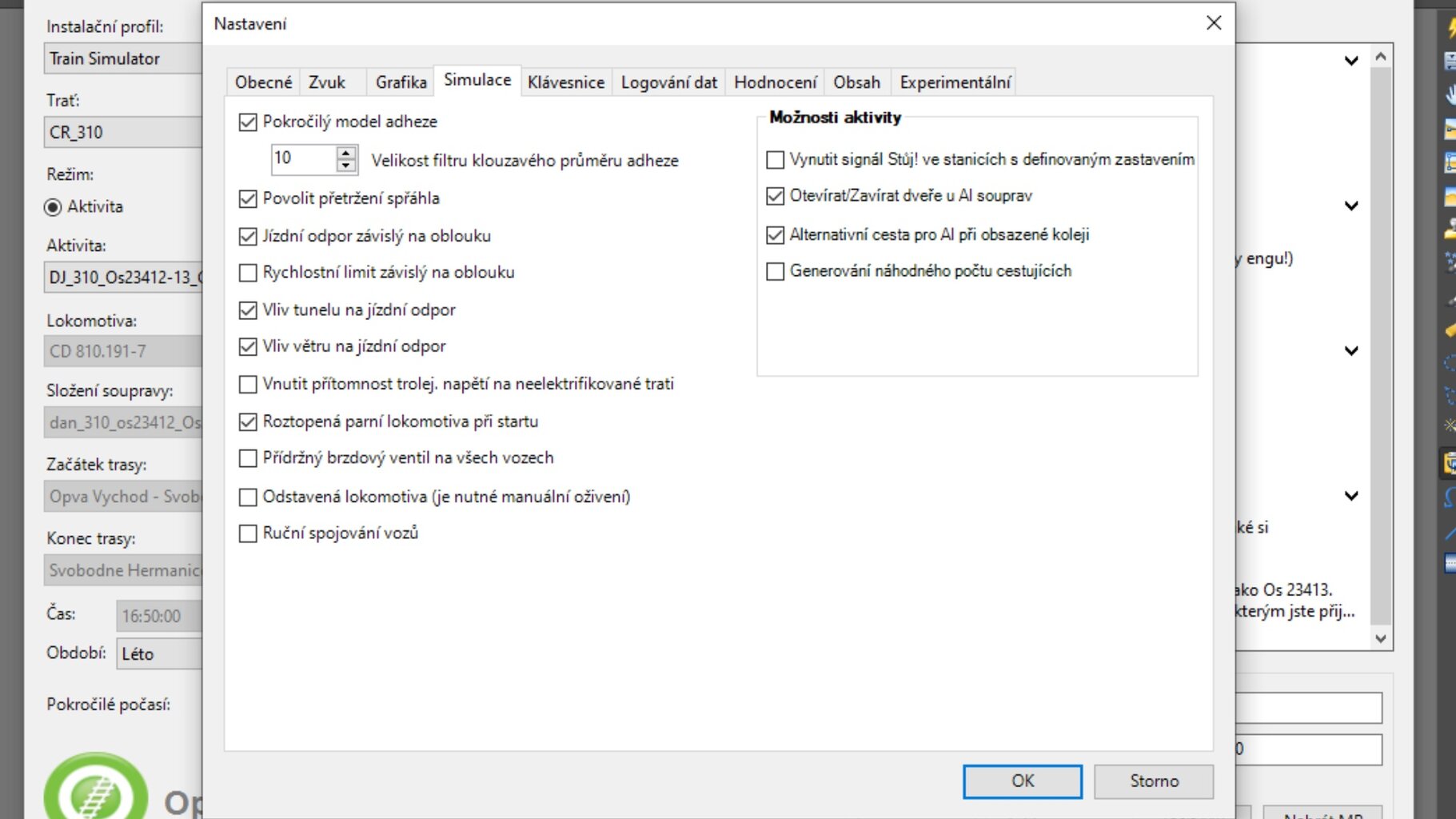Expand the topmost chevron in the description panel
This screenshot has width=1456, height=819.
click(1350, 61)
